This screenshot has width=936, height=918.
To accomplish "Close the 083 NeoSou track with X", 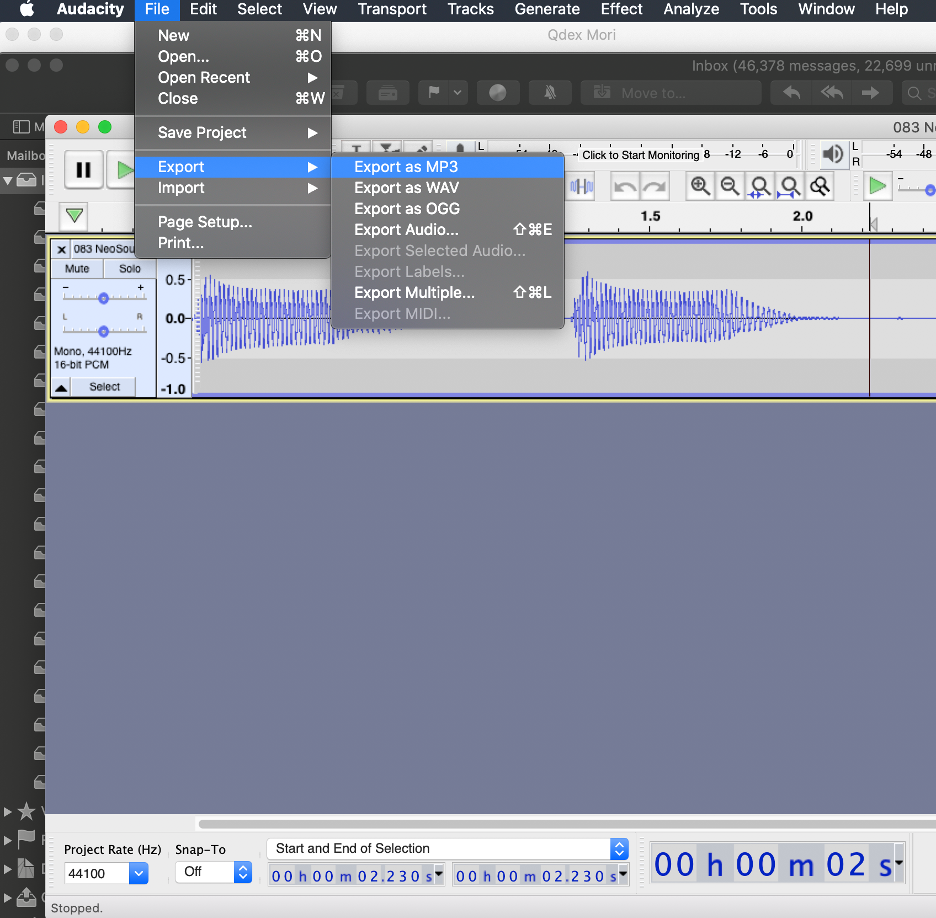I will coord(61,249).
